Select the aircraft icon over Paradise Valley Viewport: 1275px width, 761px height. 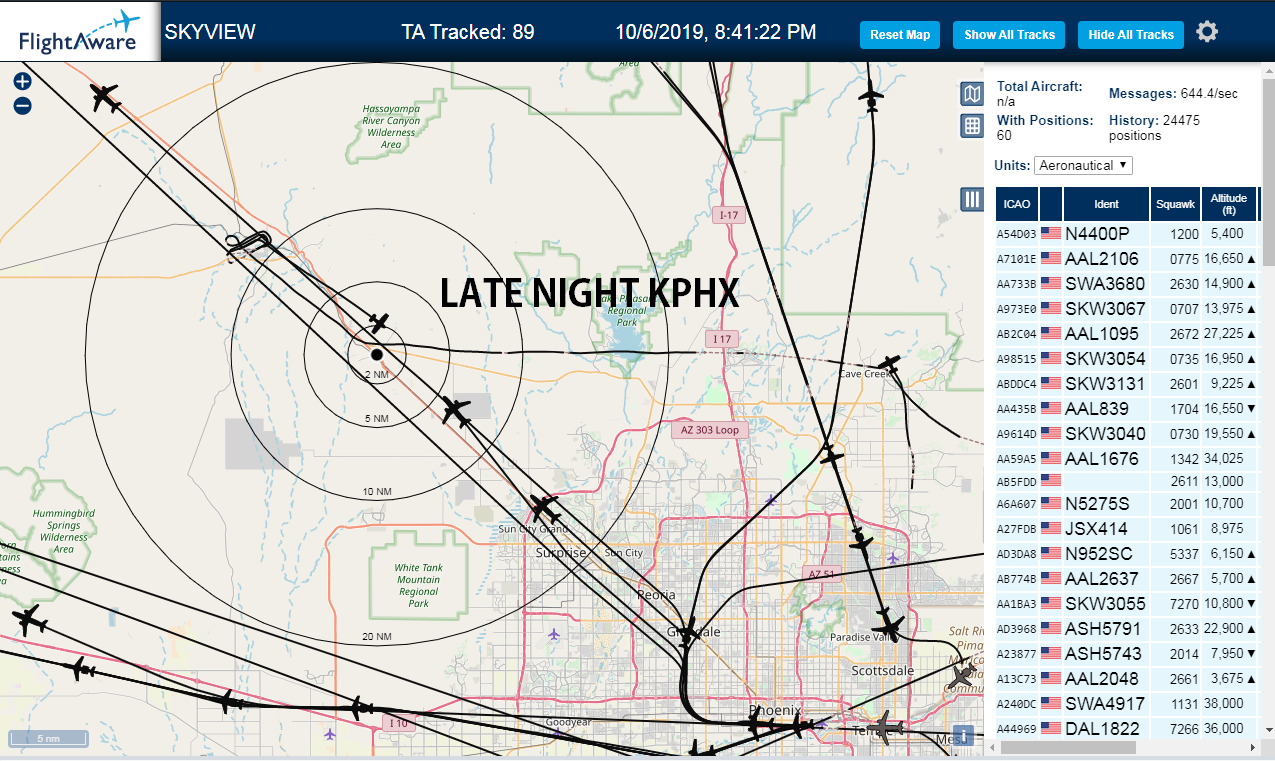[x=887, y=628]
